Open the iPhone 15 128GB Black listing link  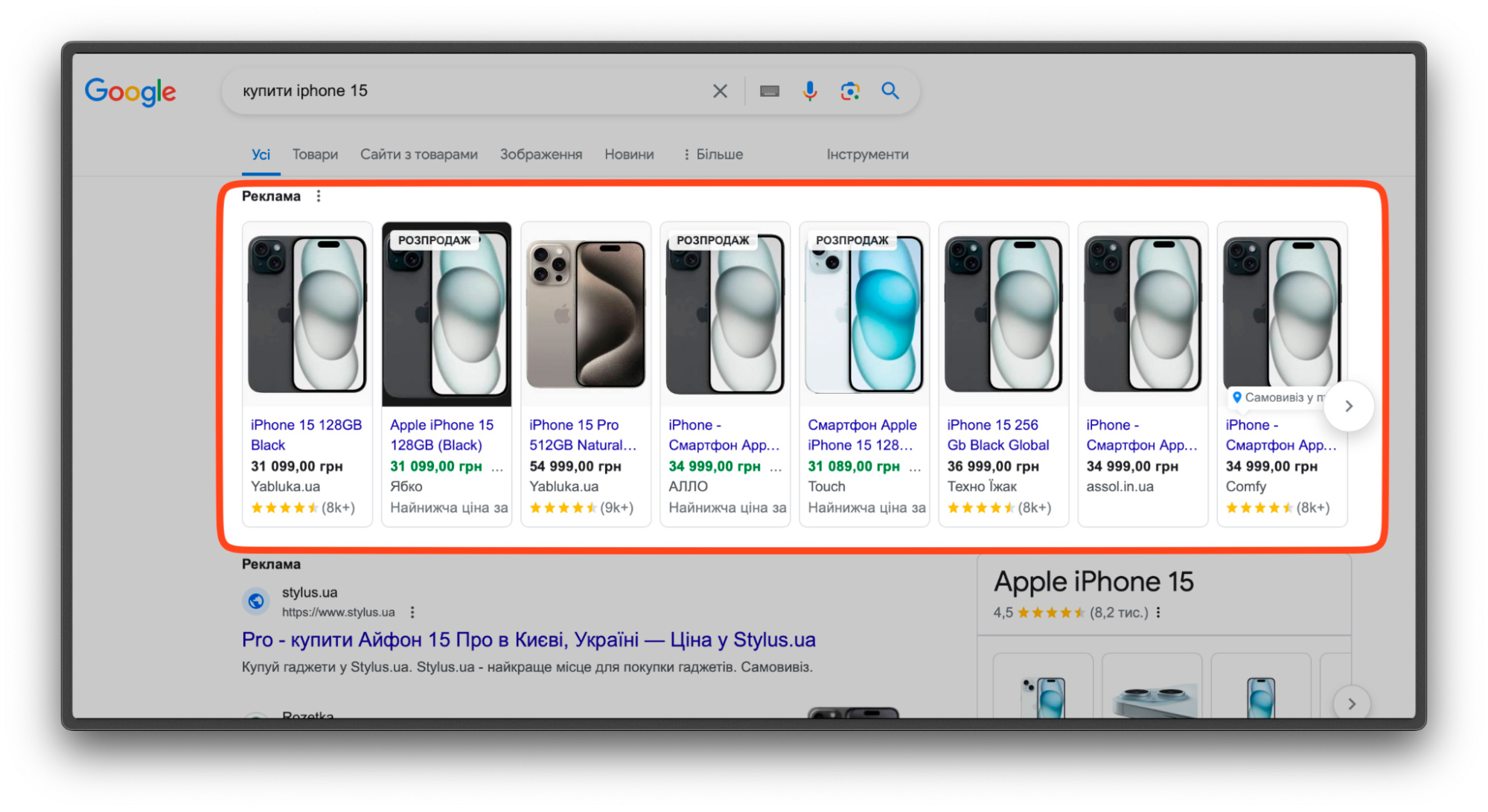click(x=306, y=435)
